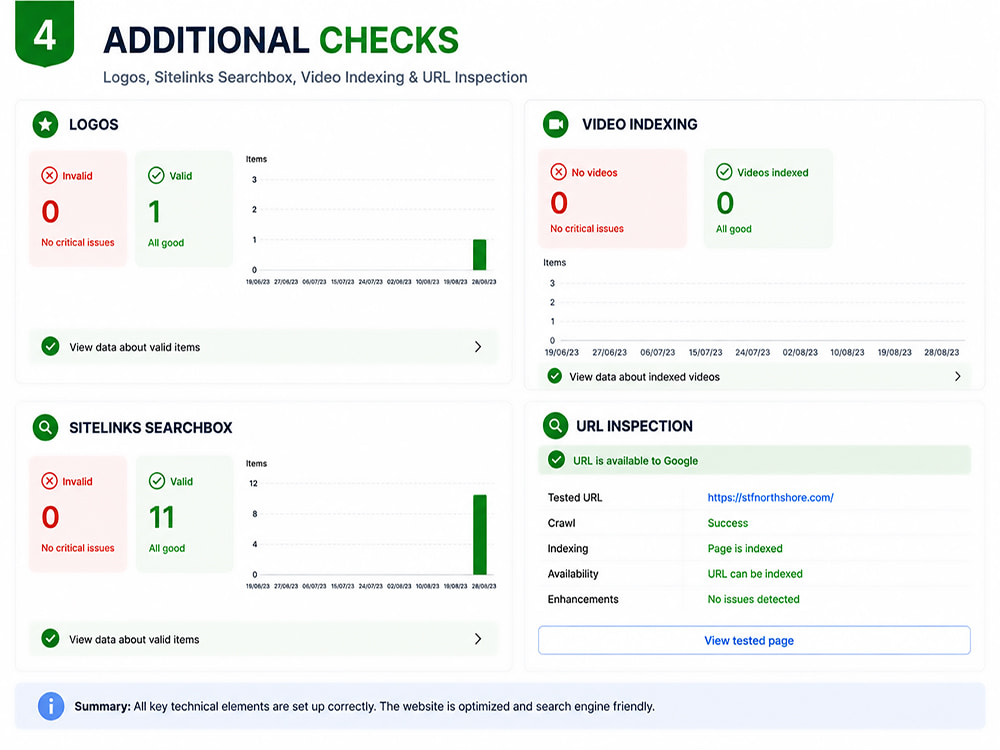Click the No videos count 0
Screen dimensions: 1000x750
[x=559, y=203]
